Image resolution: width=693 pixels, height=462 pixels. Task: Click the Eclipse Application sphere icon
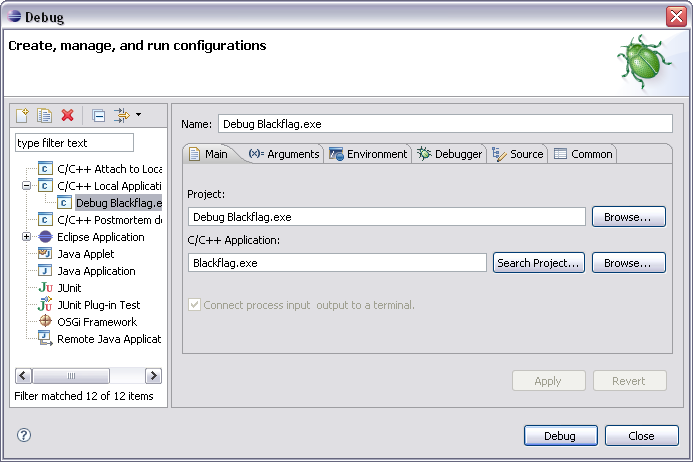(45, 237)
